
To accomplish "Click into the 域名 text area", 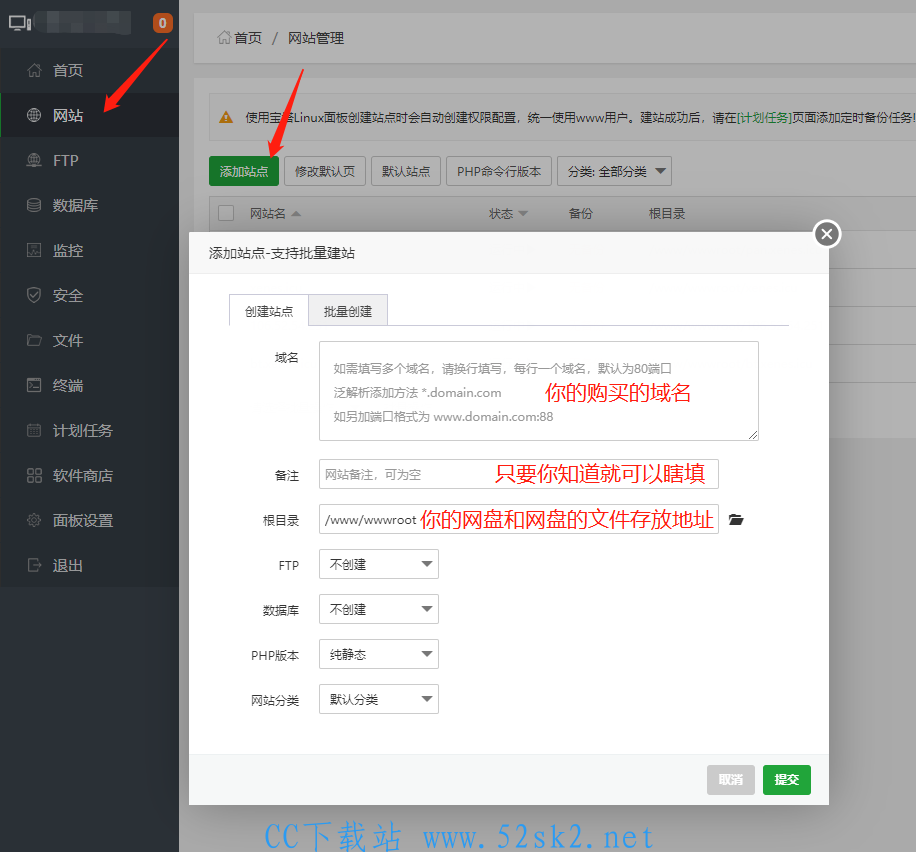I will [539, 391].
